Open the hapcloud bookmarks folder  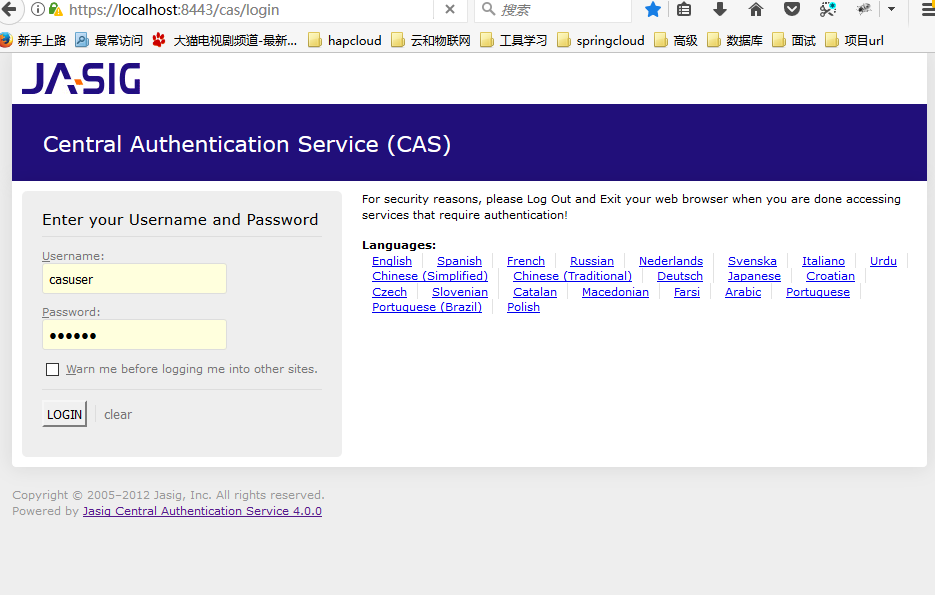coord(345,41)
